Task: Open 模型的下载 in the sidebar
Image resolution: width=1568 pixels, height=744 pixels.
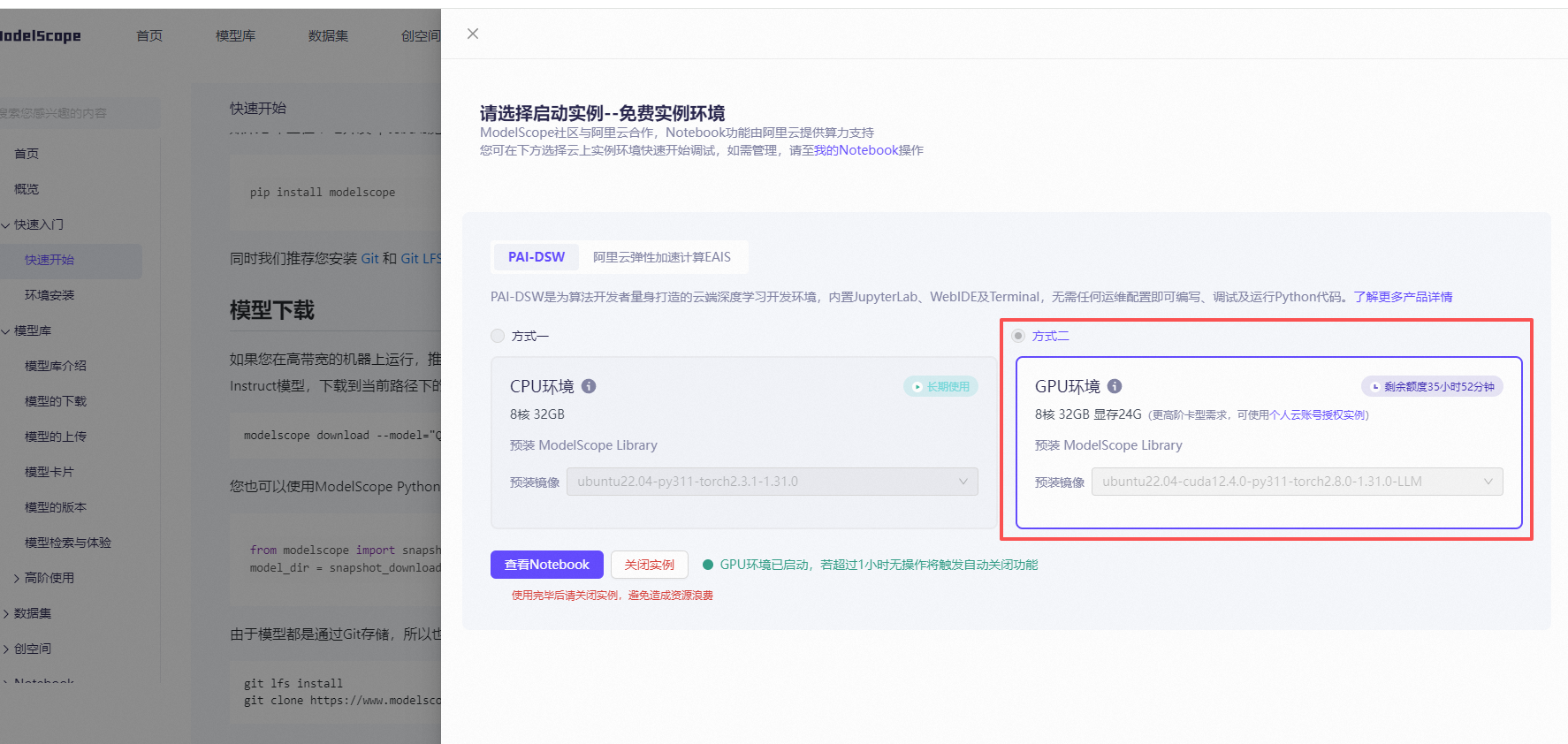Action: coord(56,401)
